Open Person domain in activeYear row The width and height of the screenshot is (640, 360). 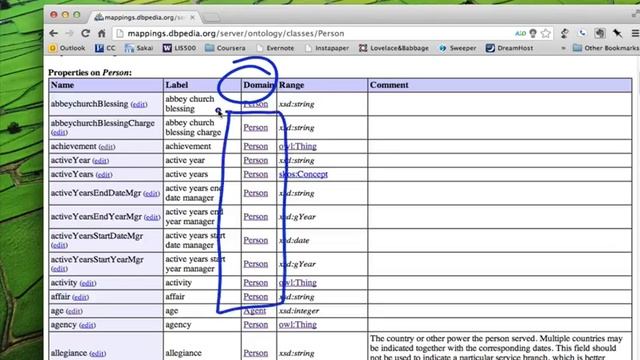pyautogui.click(x=256, y=160)
